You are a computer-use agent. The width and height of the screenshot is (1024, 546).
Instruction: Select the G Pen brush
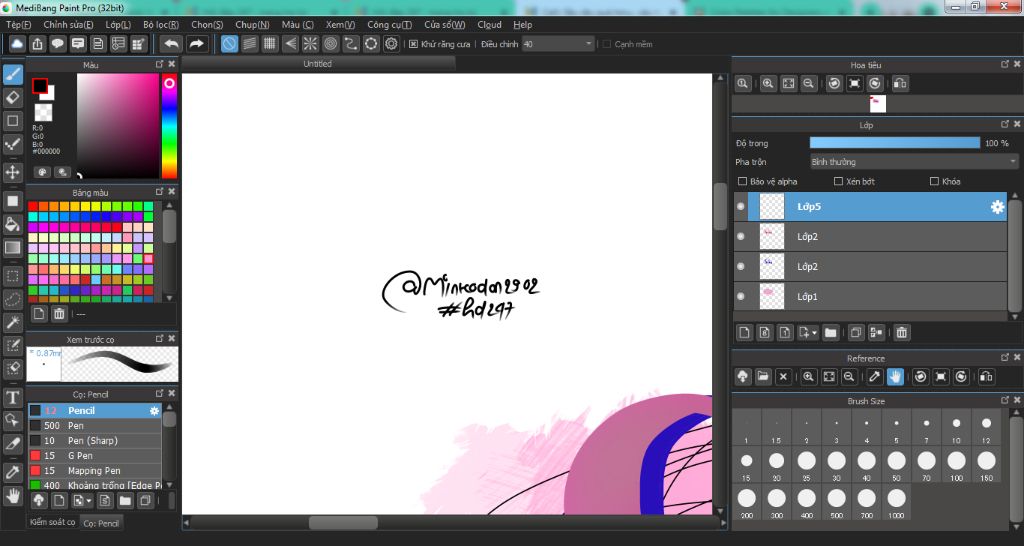pyautogui.click(x=95, y=456)
